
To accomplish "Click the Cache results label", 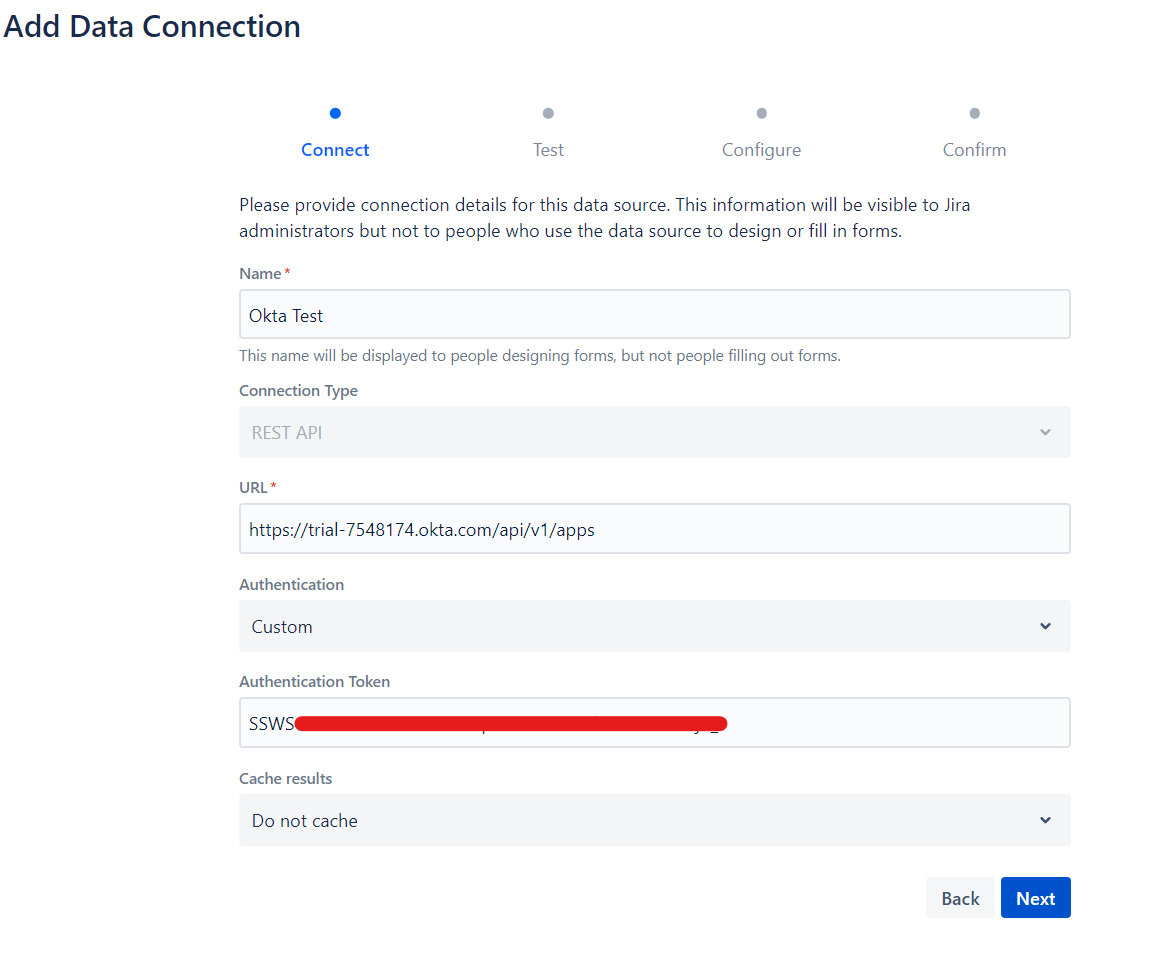I will click(x=285, y=778).
